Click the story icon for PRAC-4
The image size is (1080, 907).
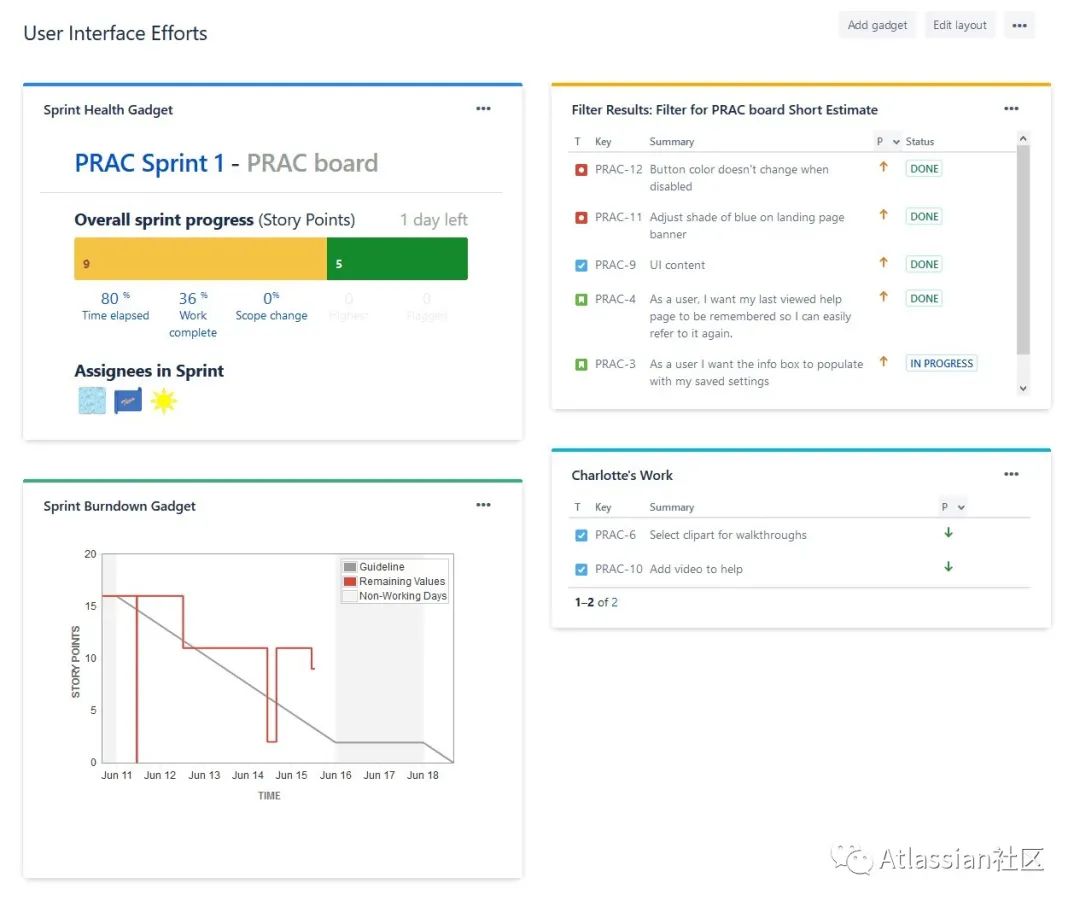581,300
